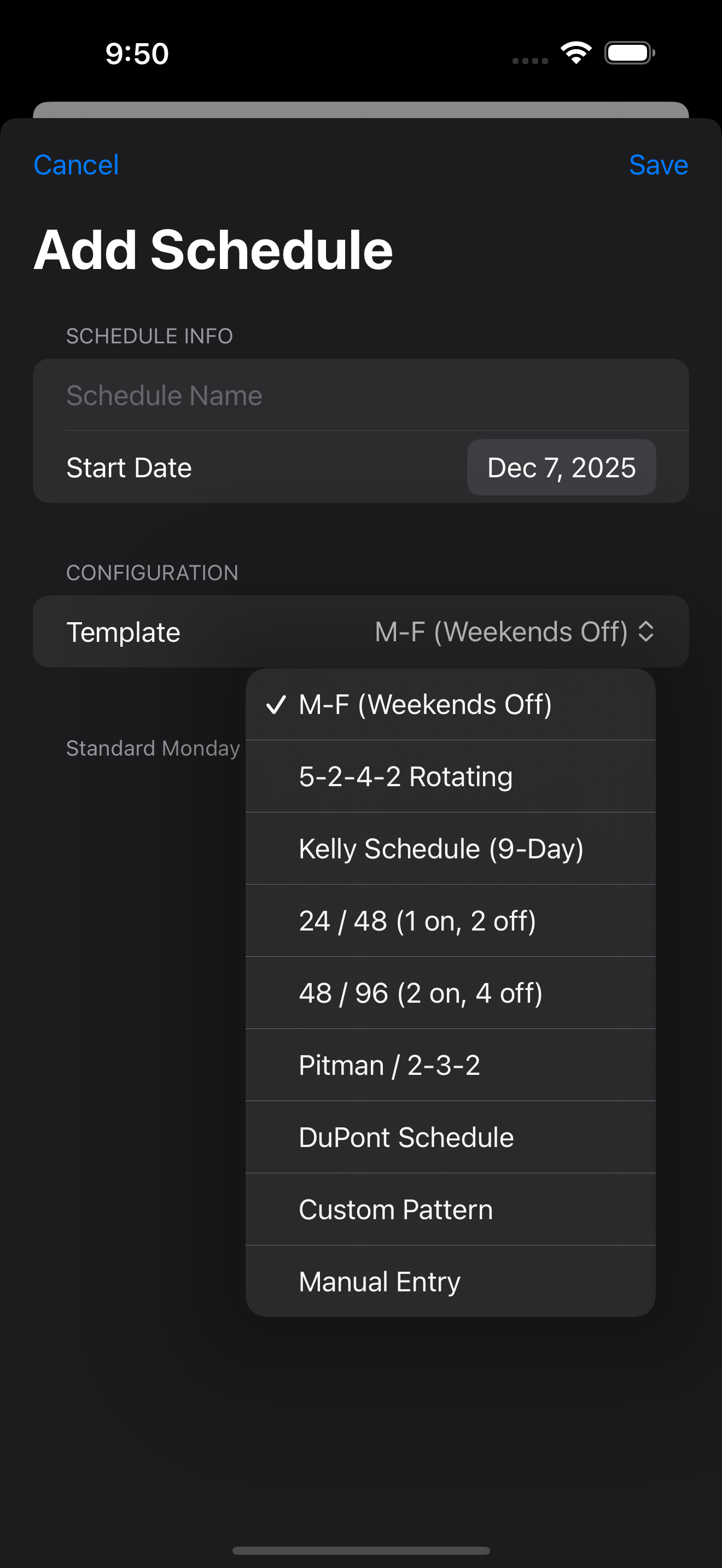
Task: Tap the battery indicator in status bar
Action: click(x=628, y=53)
